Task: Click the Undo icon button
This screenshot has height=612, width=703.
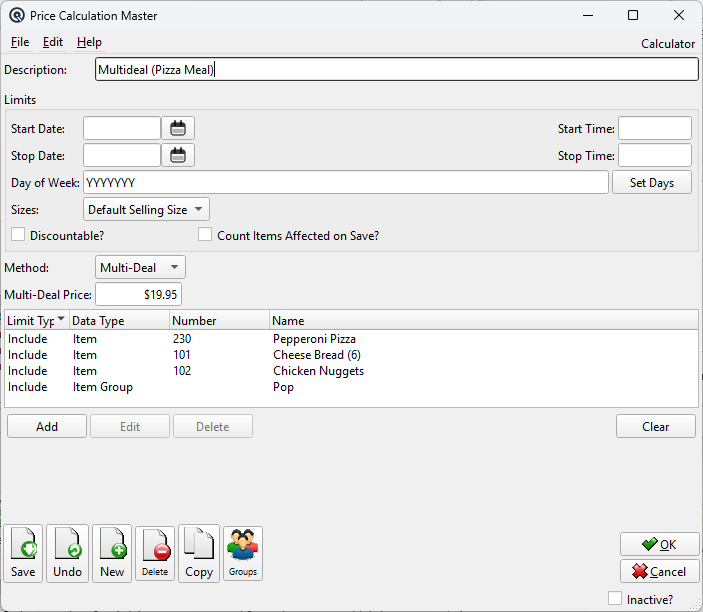Action: (67, 553)
